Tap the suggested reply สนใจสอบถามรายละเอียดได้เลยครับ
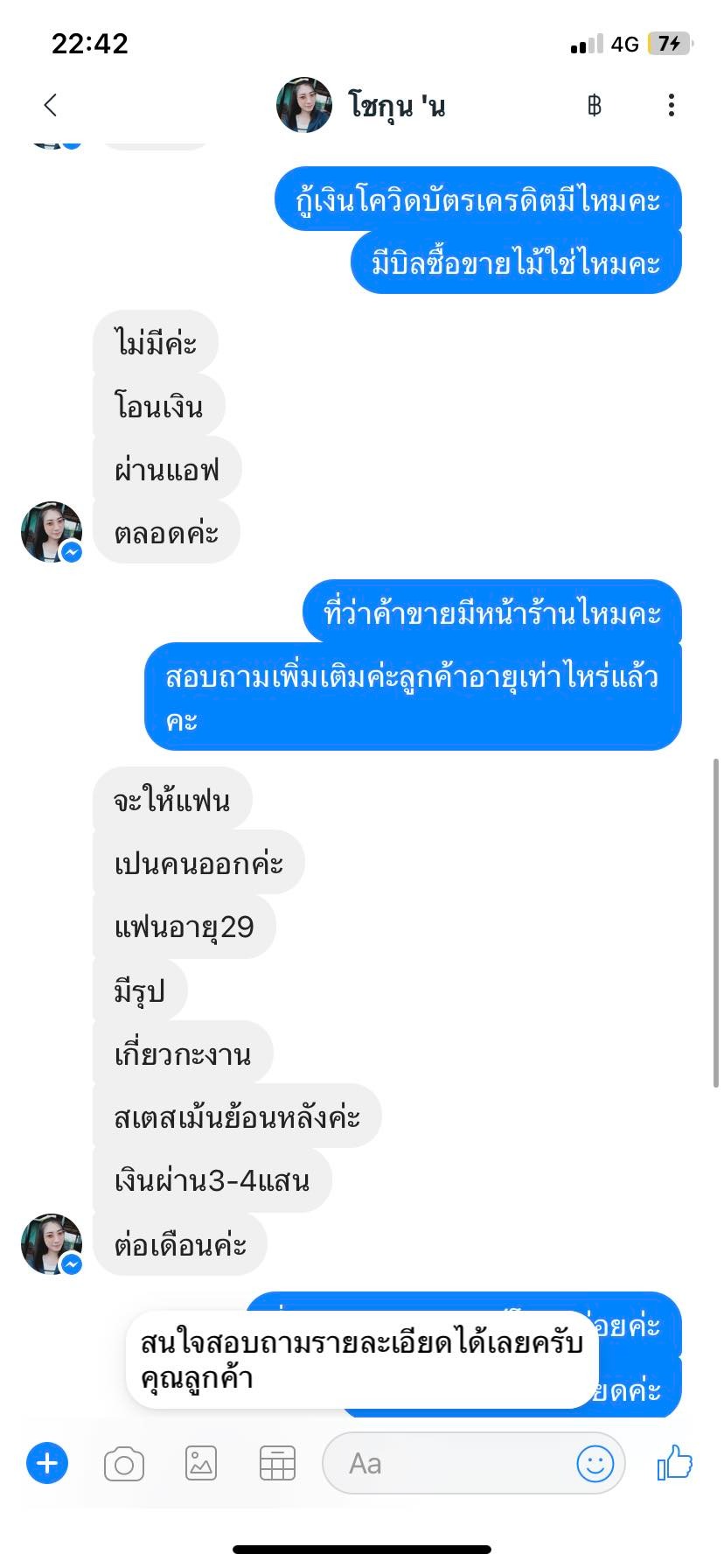The width and height of the screenshot is (724, 1568). coord(362,1360)
